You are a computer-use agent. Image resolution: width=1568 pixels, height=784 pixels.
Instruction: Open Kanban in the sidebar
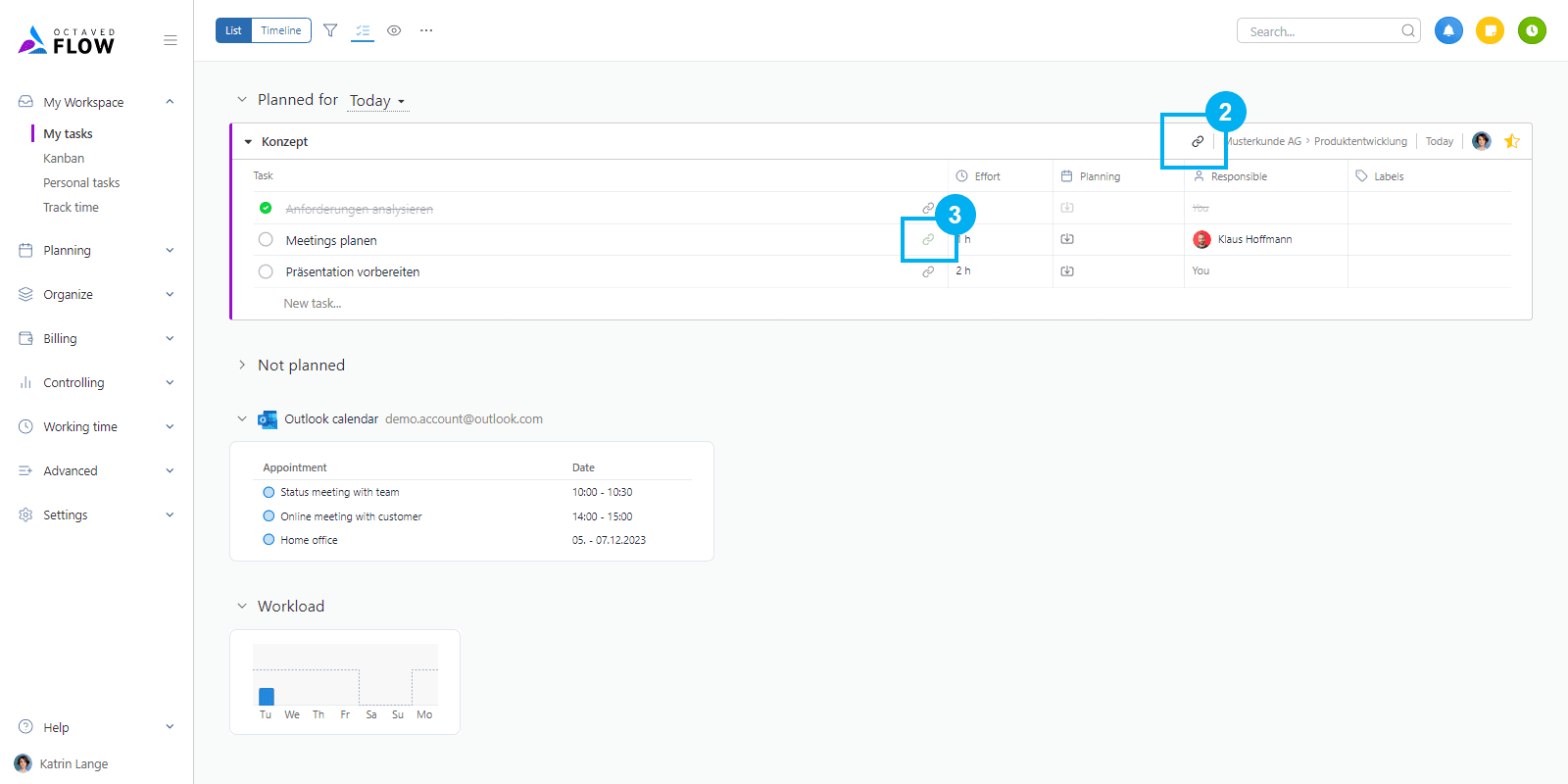pyautogui.click(x=64, y=158)
